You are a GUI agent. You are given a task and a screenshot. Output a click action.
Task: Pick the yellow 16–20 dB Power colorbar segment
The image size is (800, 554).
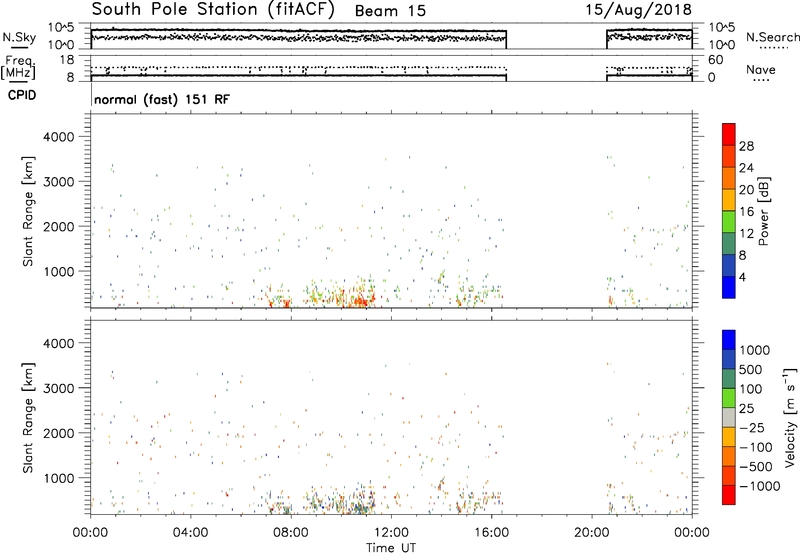(x=729, y=199)
